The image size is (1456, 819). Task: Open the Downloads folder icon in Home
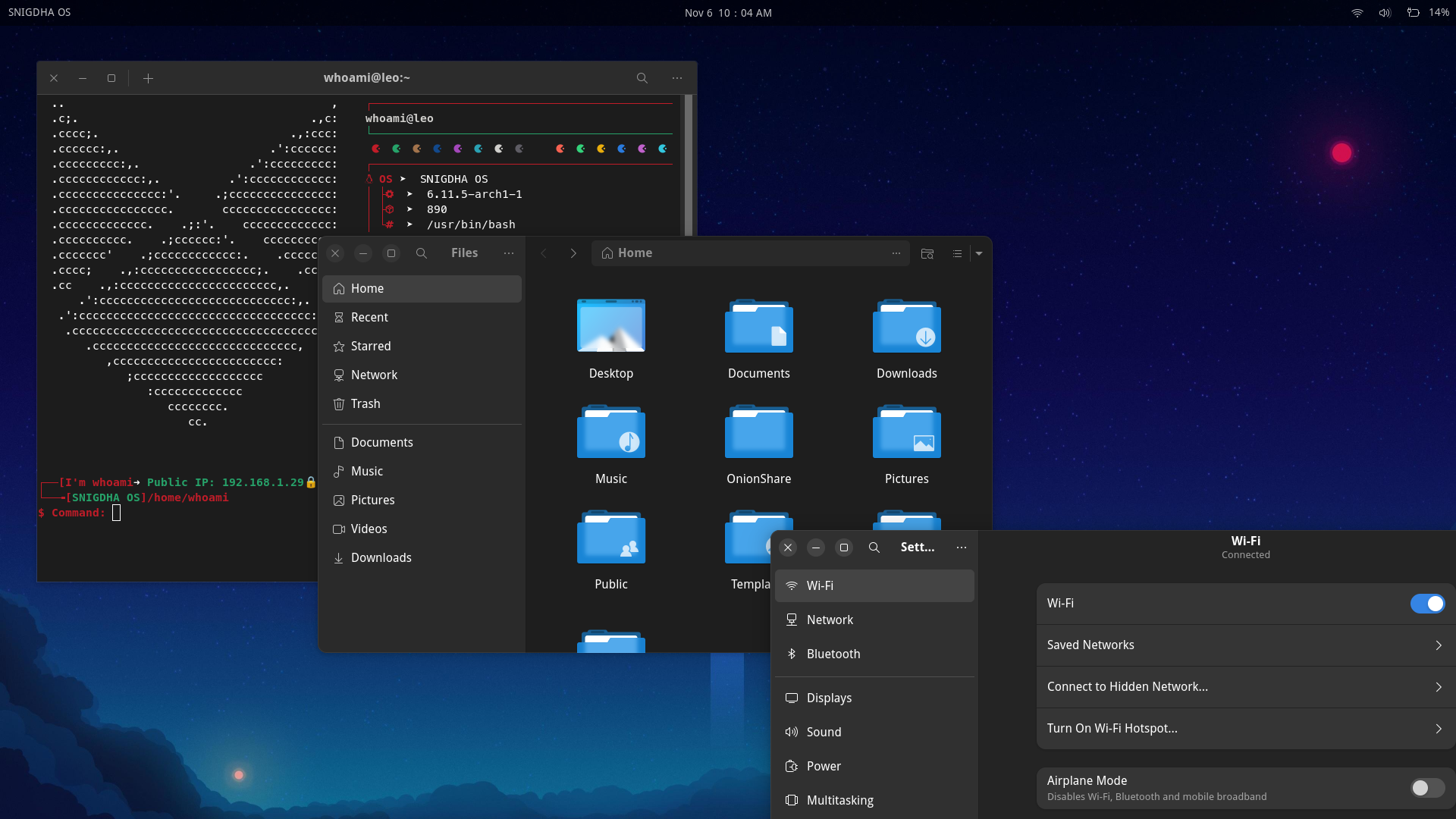click(906, 327)
